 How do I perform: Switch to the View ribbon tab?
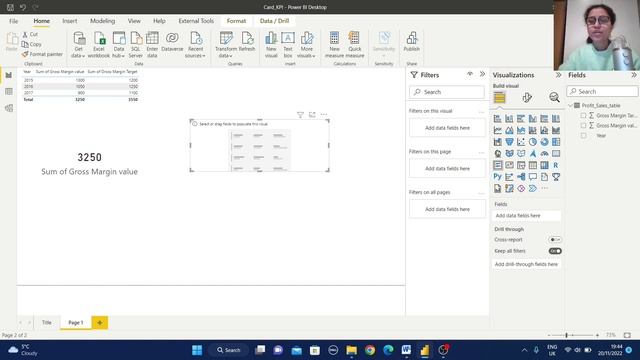134,21
